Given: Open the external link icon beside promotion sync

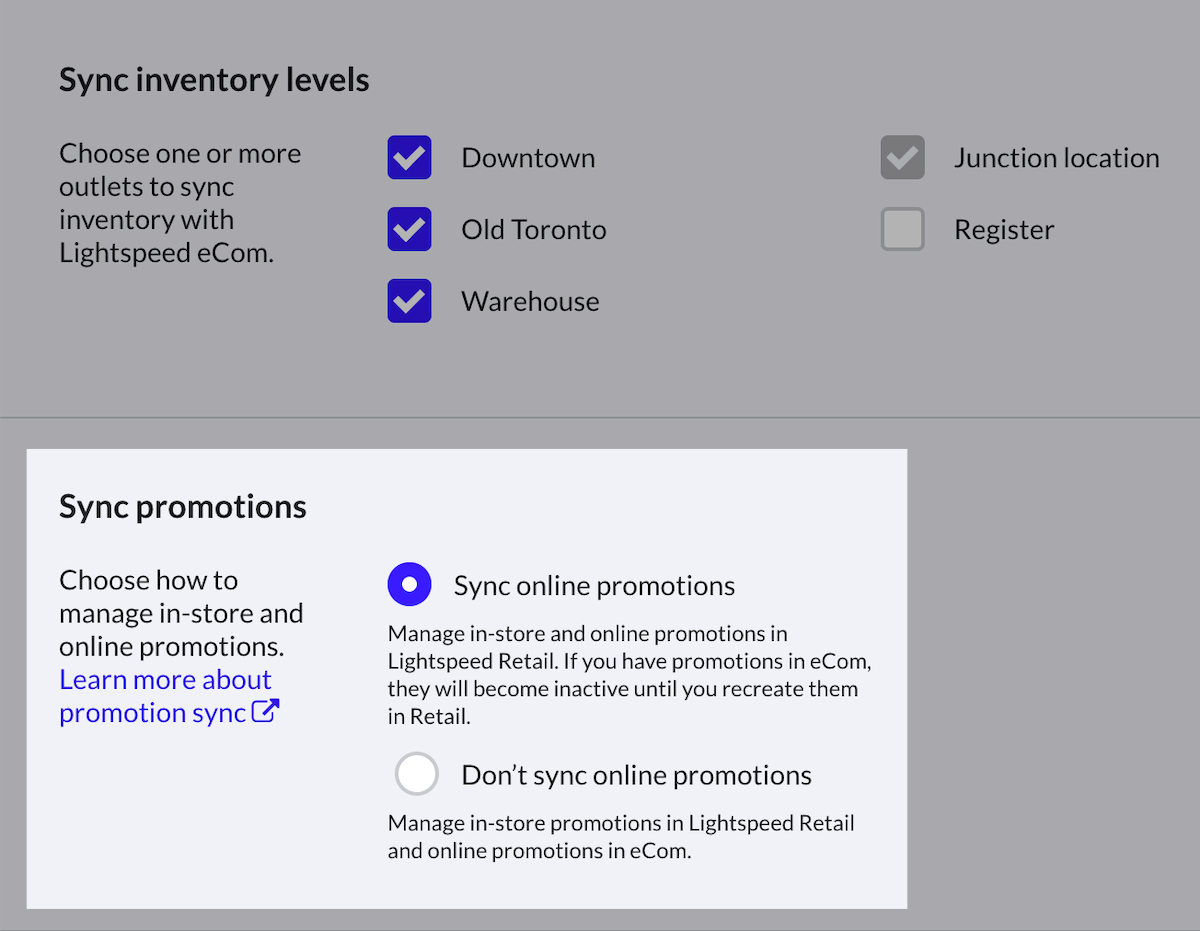Looking at the screenshot, I should point(265,712).
